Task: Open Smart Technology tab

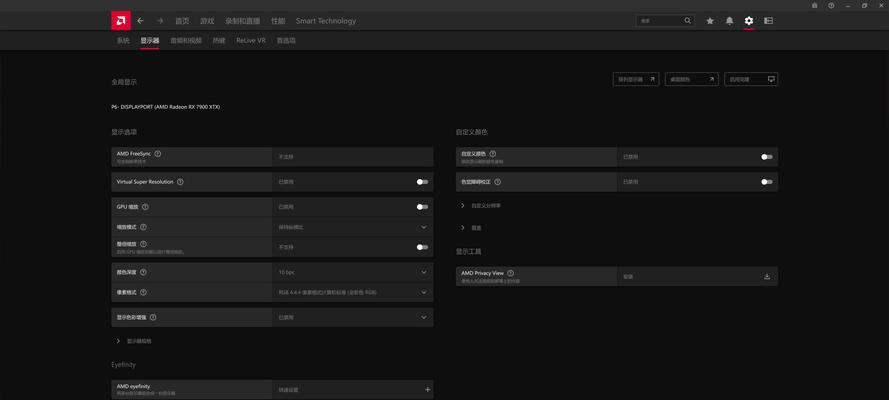Action: tap(326, 21)
